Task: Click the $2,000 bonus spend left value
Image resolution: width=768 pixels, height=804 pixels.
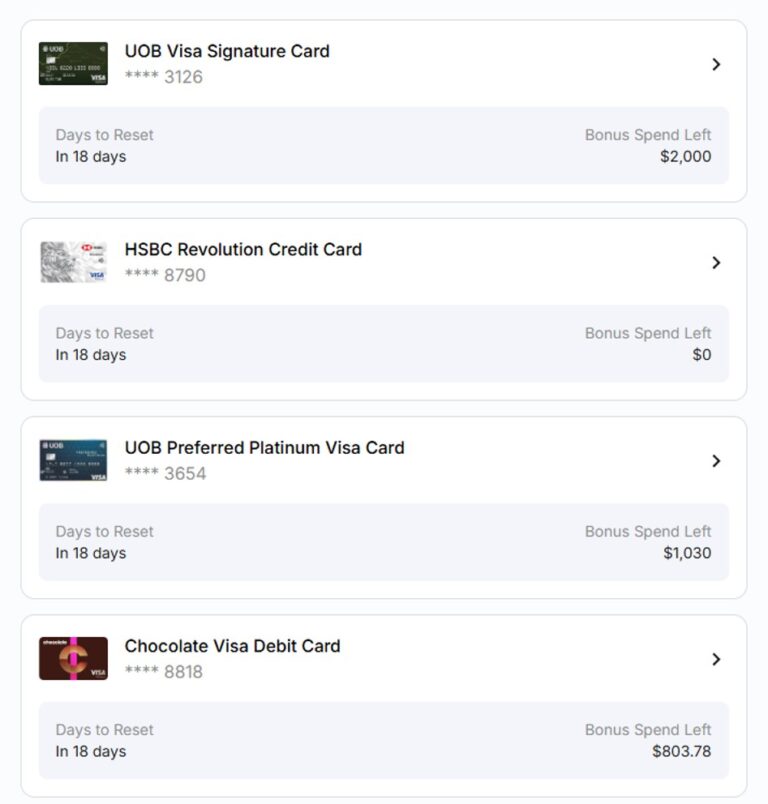Action: [689, 157]
